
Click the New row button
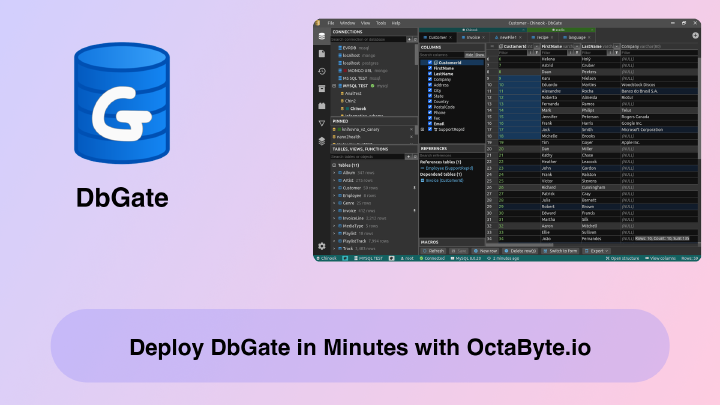pos(485,251)
